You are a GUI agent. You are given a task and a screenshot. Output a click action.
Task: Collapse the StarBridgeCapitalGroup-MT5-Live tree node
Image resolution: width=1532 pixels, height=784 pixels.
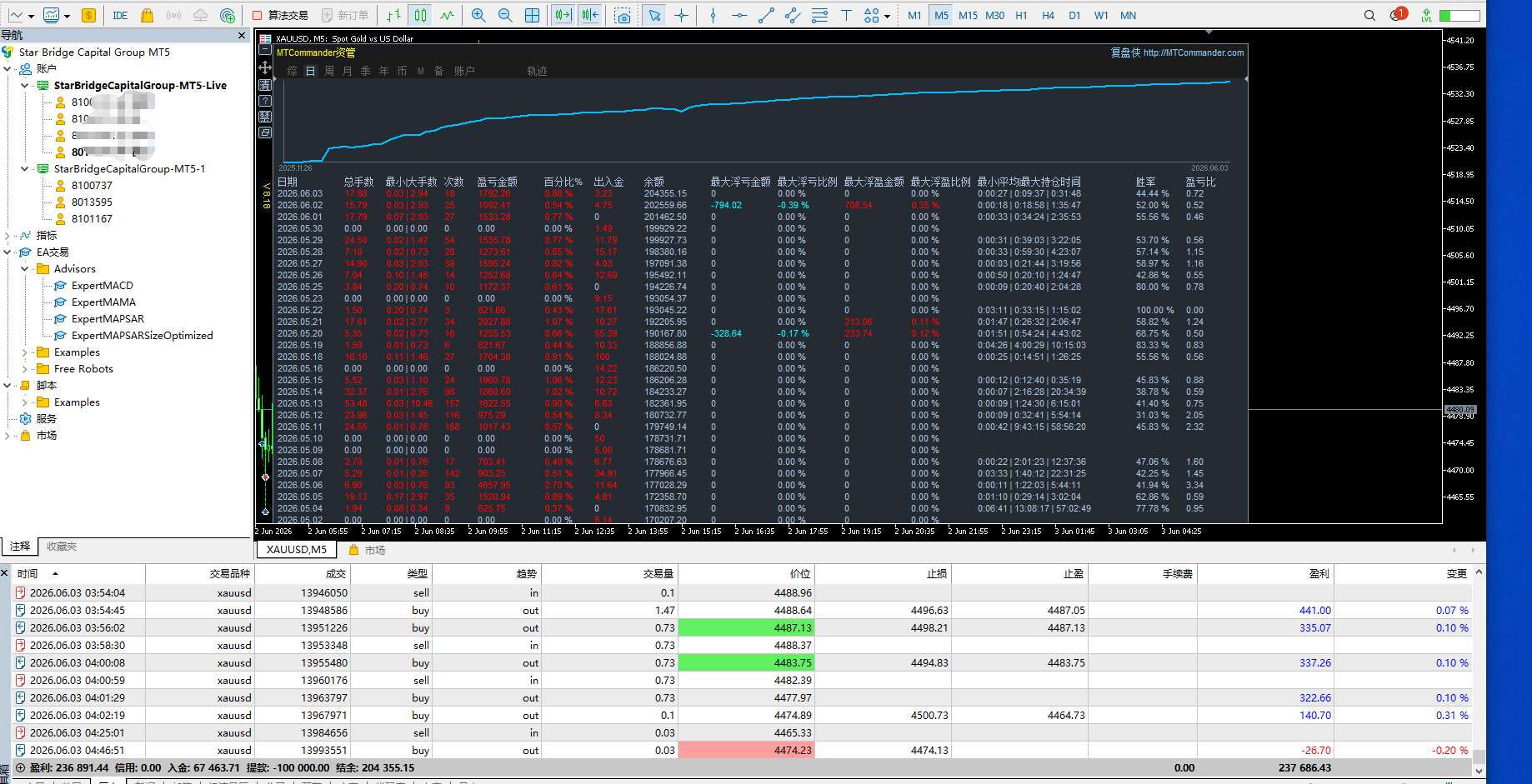24,85
